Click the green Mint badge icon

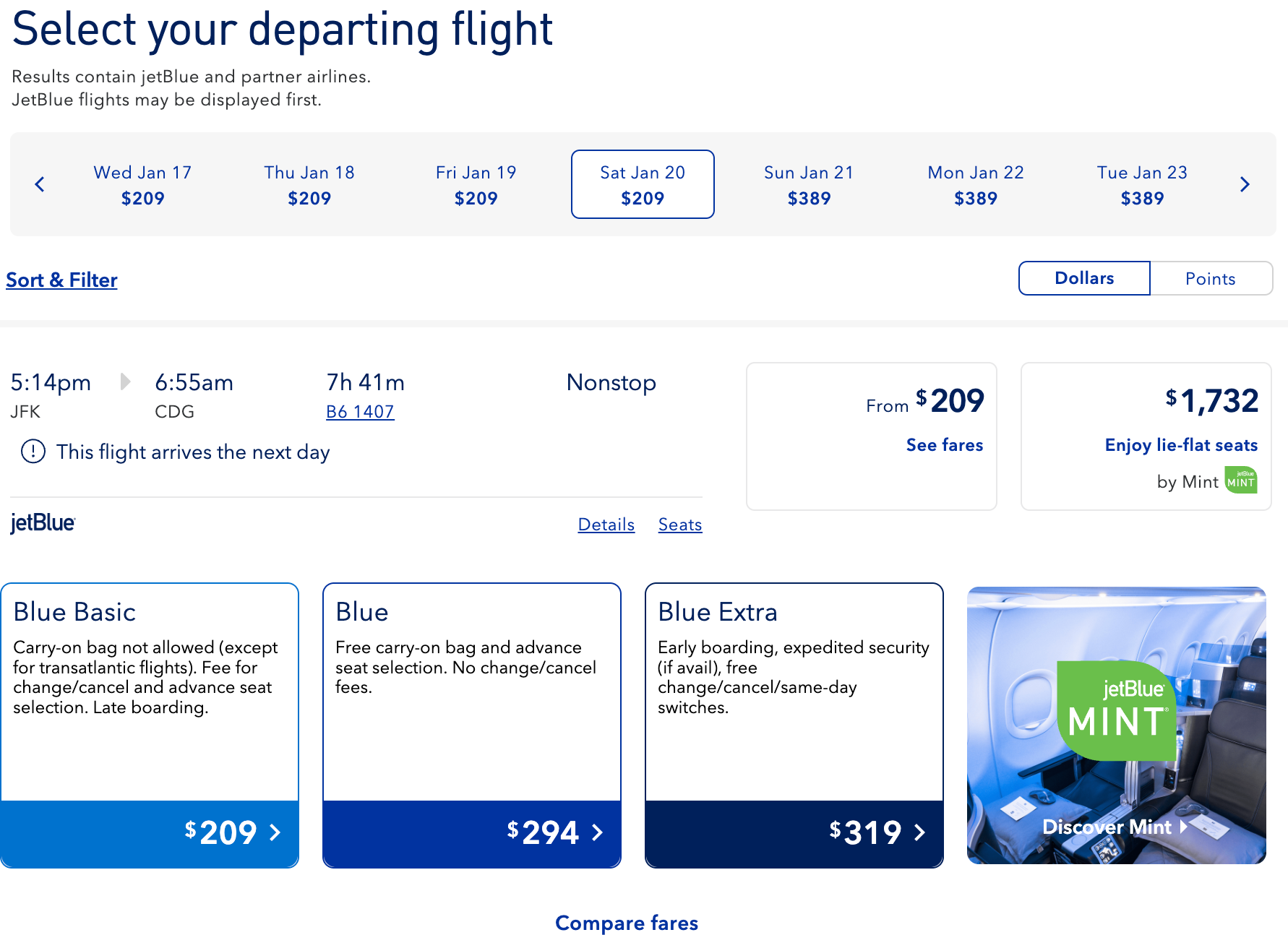click(1240, 481)
